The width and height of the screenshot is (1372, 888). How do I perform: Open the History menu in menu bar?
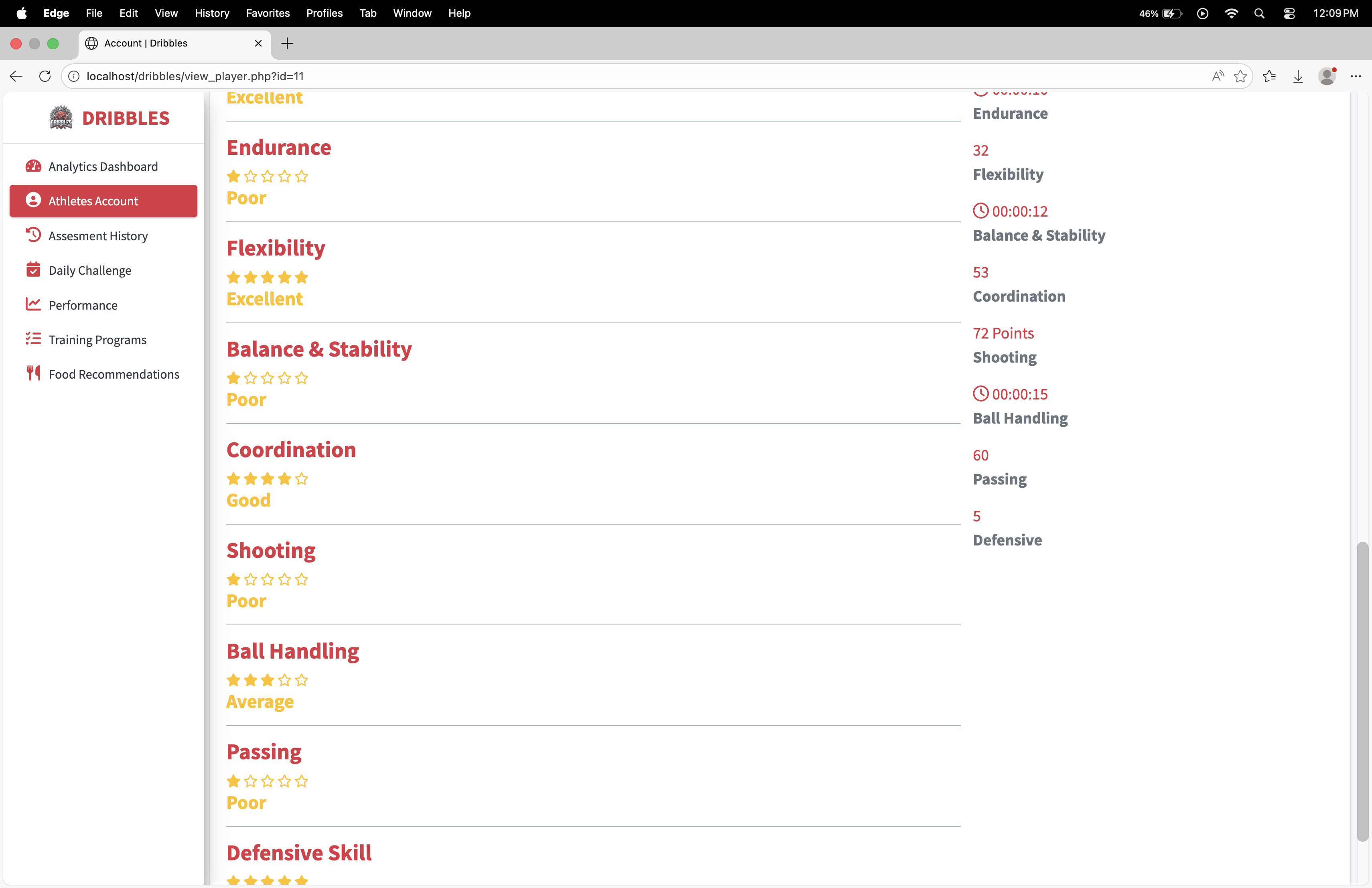pyautogui.click(x=211, y=13)
